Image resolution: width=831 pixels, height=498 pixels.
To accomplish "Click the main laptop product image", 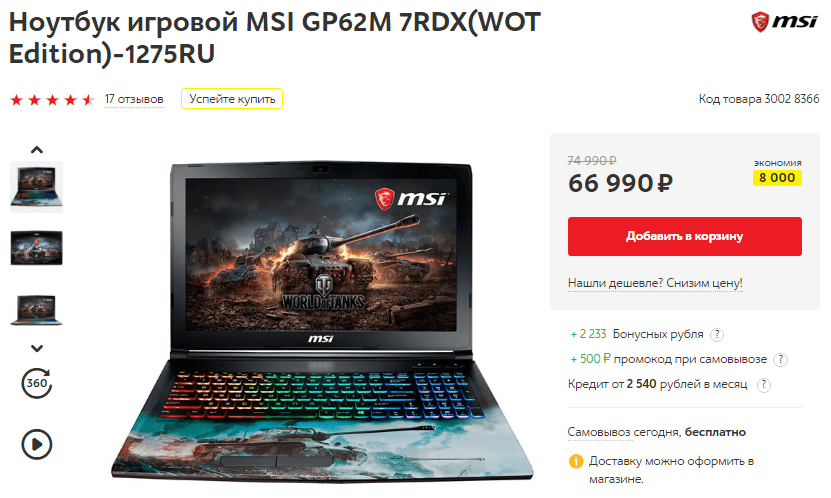I will click(x=322, y=322).
